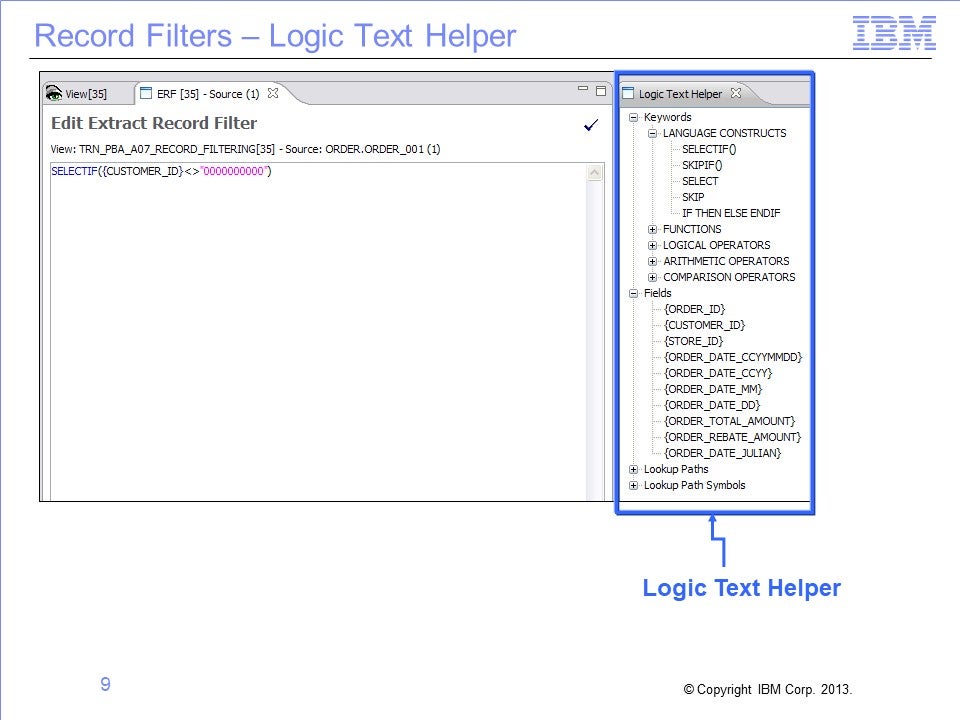Screen dimensions: 960x720
Task: Maximize the editor pane
Action: (601, 91)
